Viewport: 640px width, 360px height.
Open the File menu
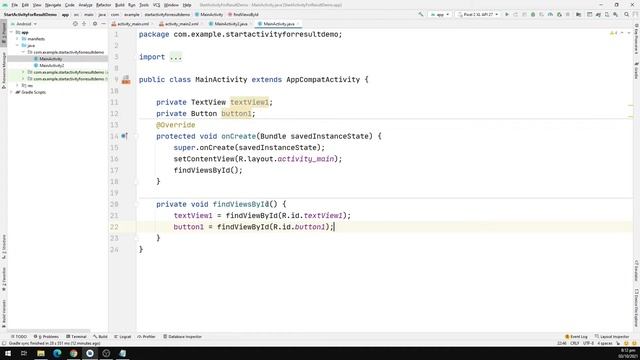tap(15, 5)
